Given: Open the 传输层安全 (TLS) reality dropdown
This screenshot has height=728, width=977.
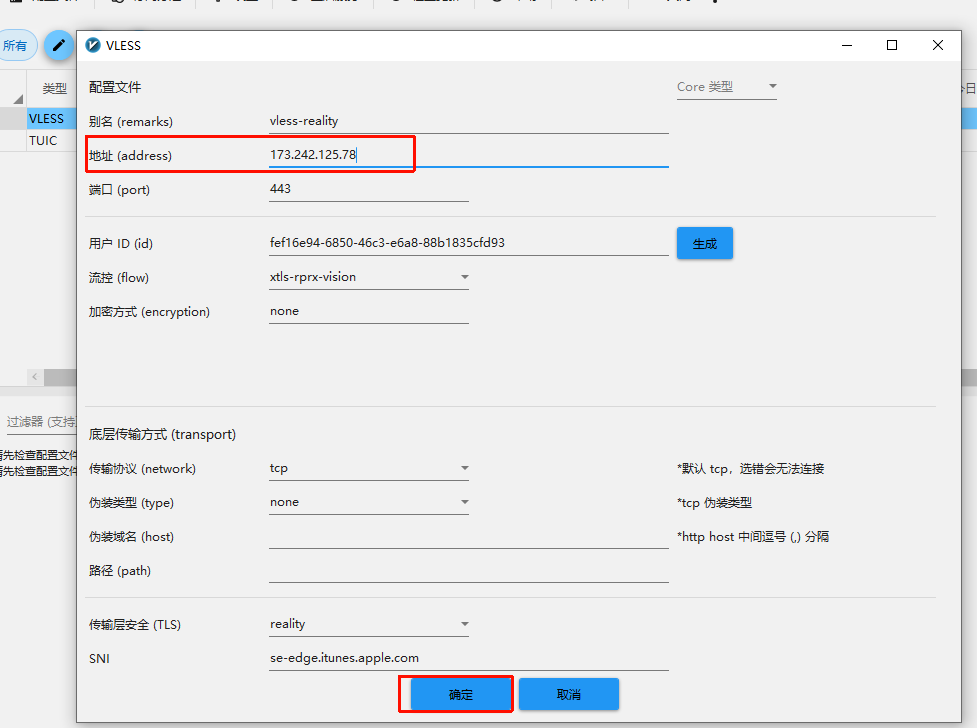Looking at the screenshot, I should pyautogui.click(x=368, y=624).
